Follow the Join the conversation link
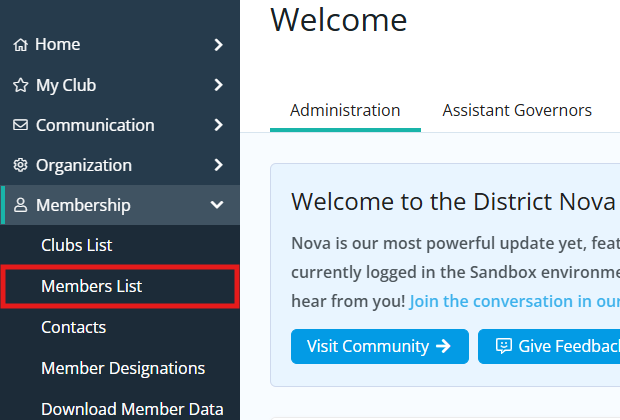The height and width of the screenshot is (420, 620). [x=515, y=301]
